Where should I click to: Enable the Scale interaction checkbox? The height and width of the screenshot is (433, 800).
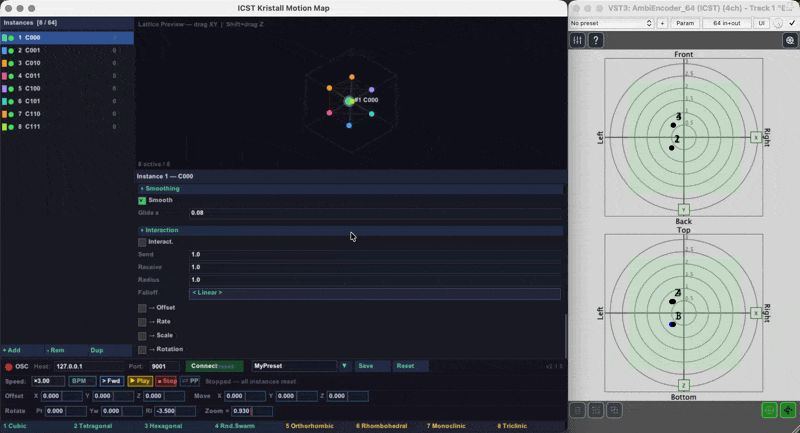coord(142,336)
